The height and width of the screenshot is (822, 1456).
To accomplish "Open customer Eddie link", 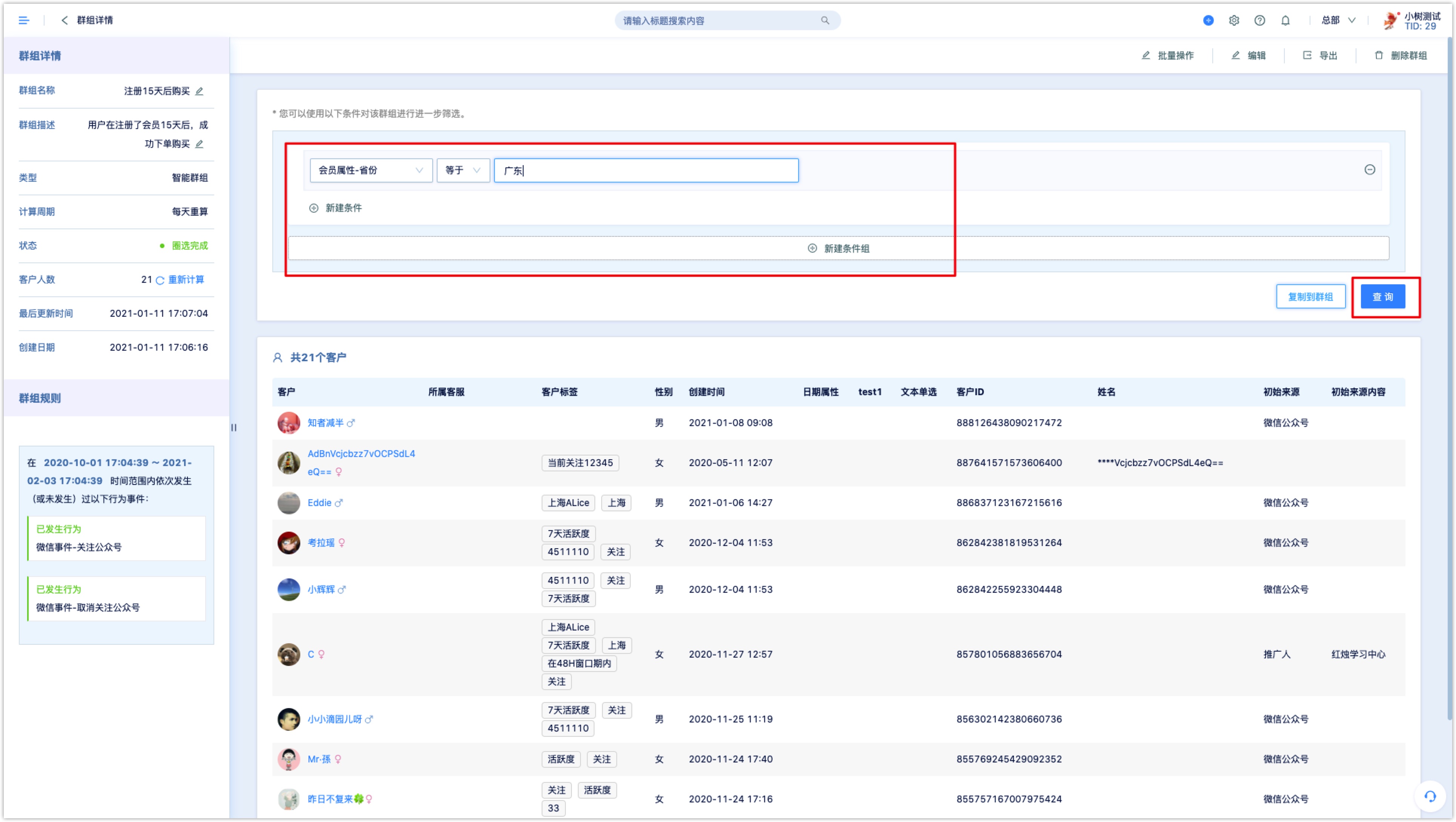I will tap(319, 503).
